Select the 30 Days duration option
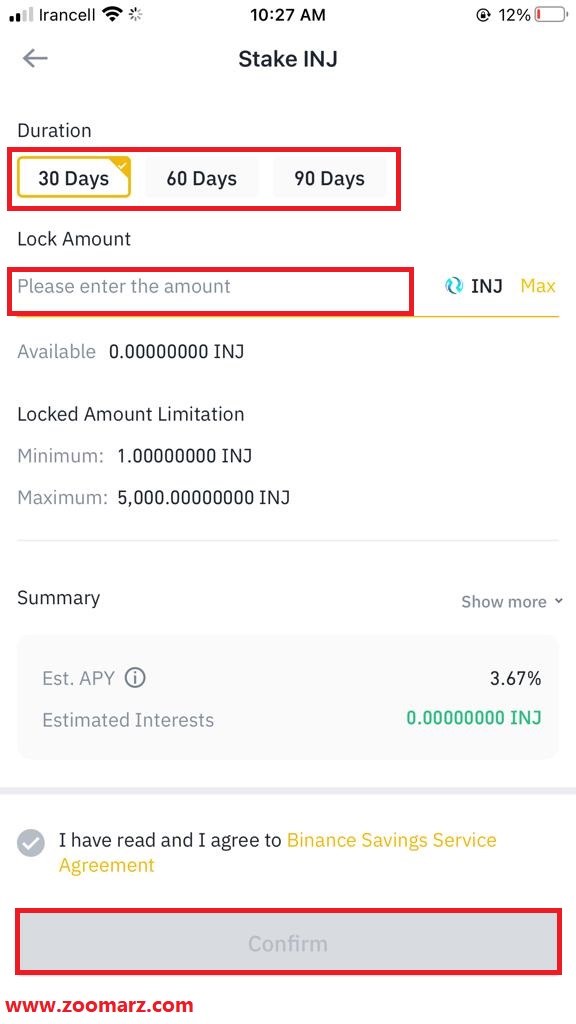Viewport: 576px width, 1024px height. point(74,178)
